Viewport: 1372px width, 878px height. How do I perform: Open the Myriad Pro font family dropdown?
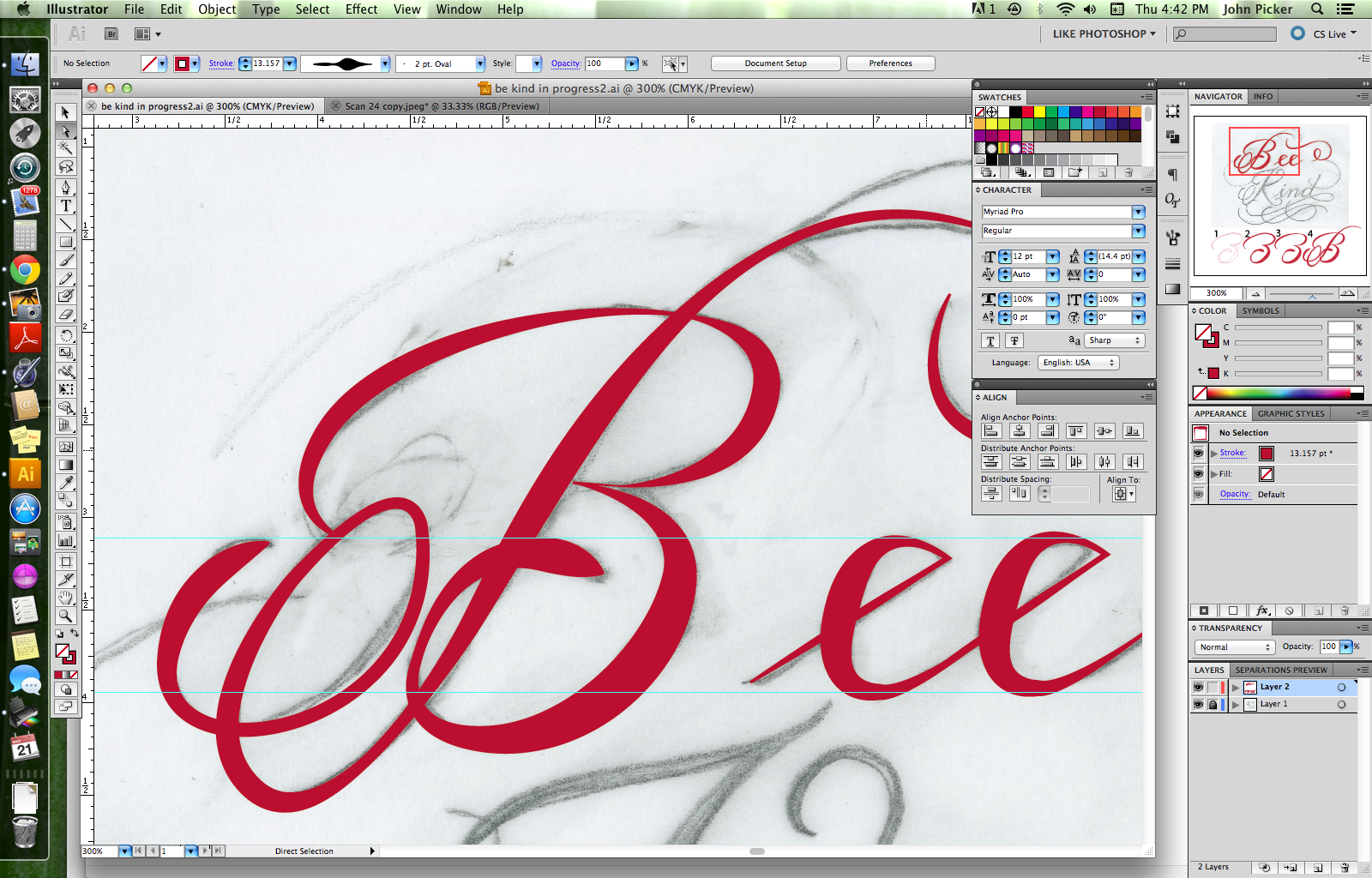[x=1139, y=212]
